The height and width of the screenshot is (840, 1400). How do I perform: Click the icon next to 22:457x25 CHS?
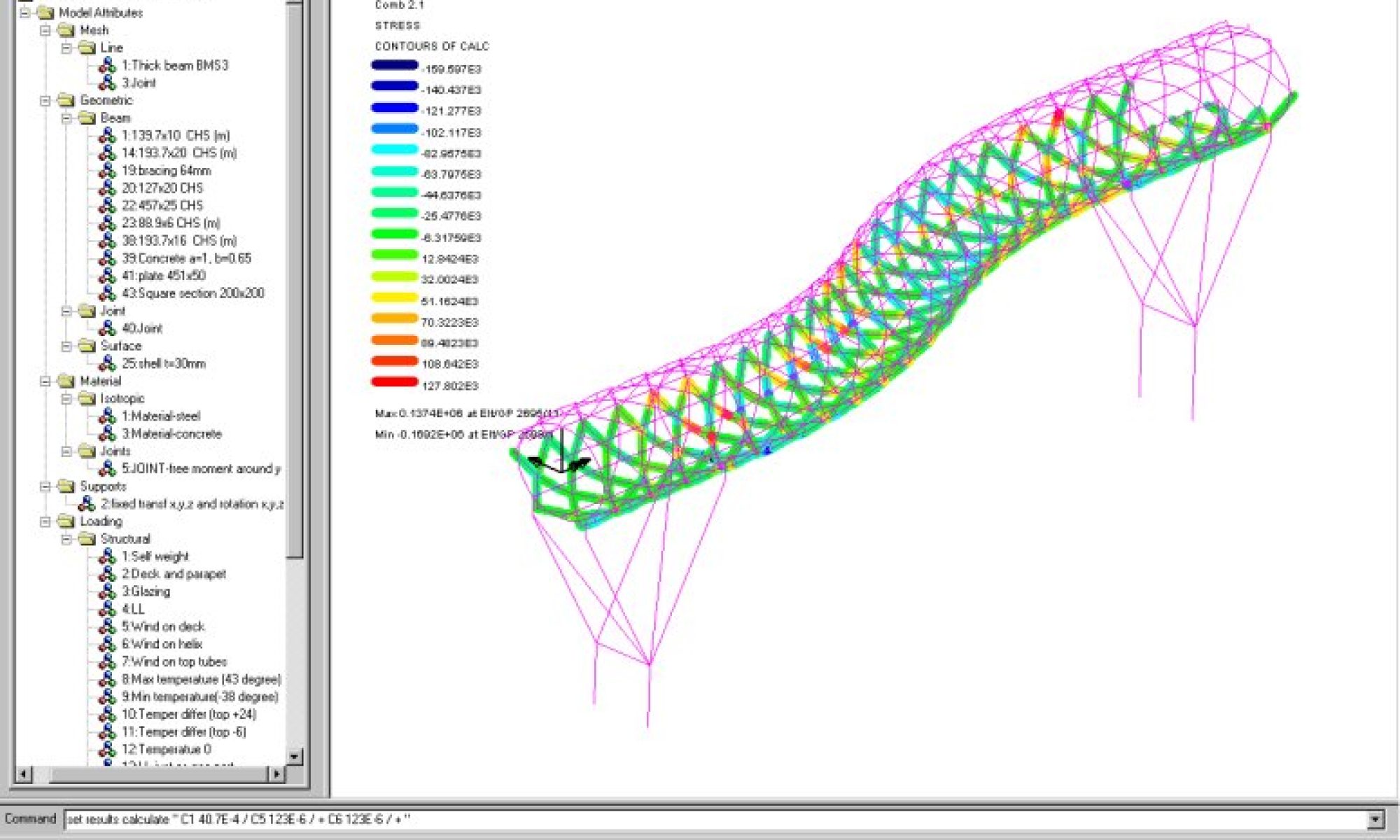coord(107,206)
